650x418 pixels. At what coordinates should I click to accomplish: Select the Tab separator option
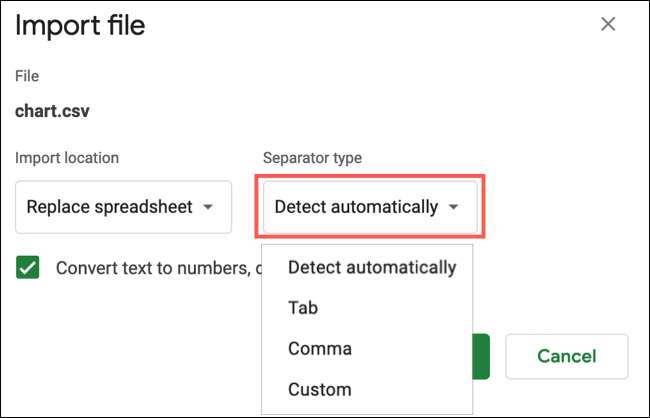(302, 308)
